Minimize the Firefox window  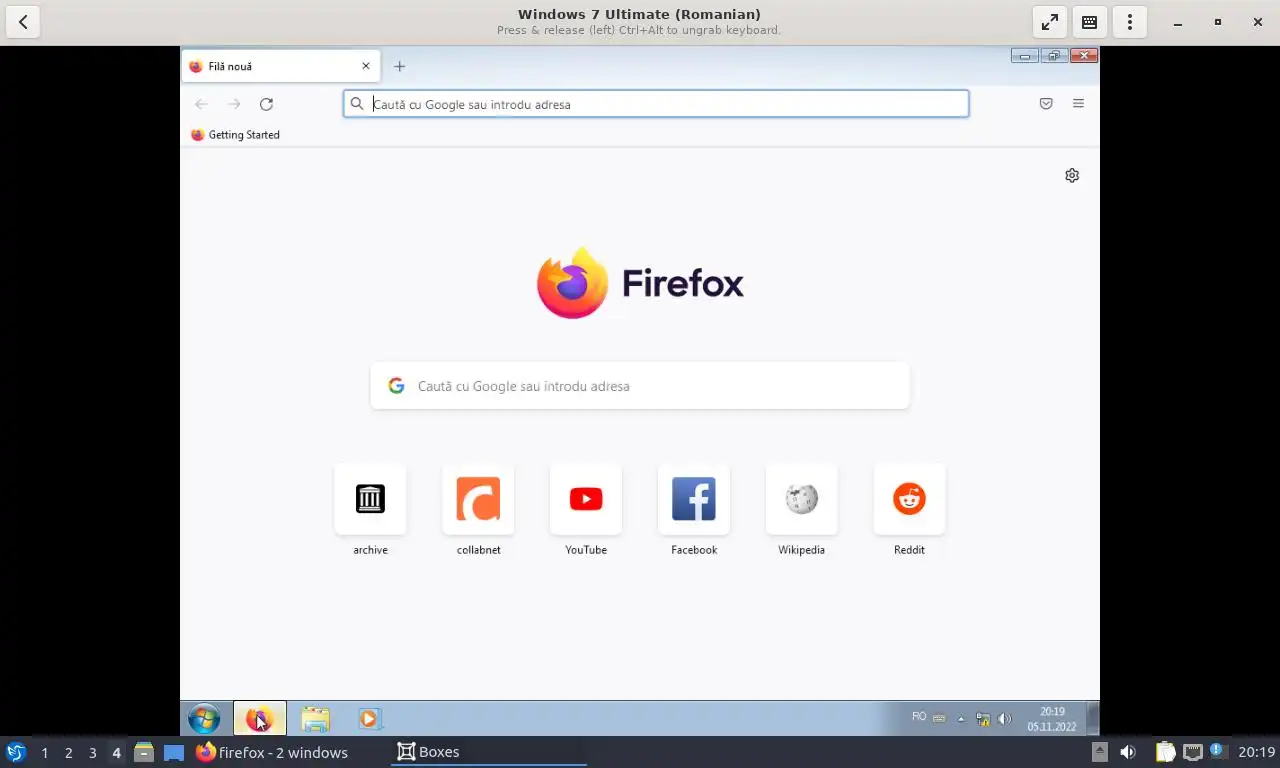[x=1025, y=56]
